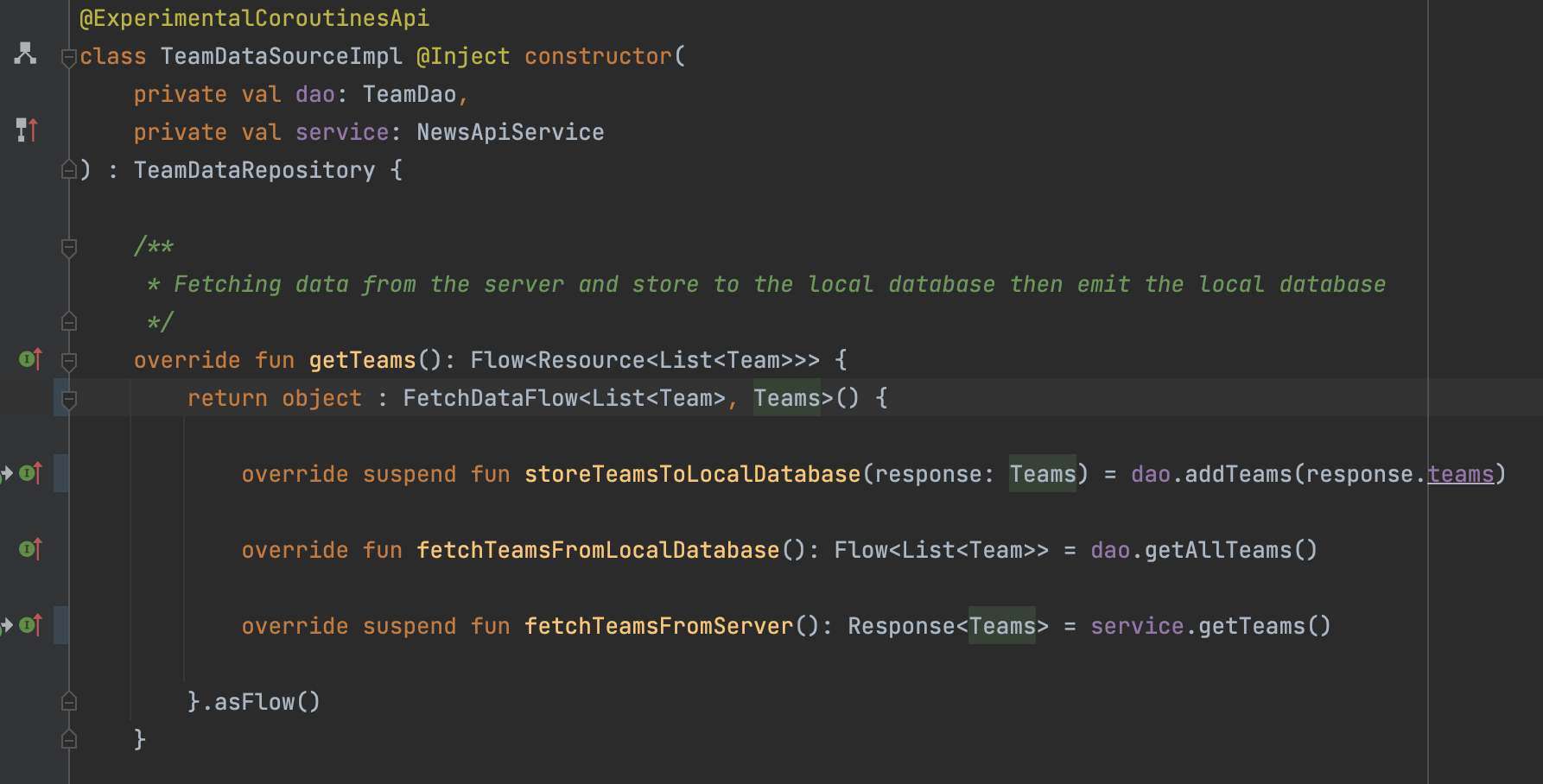Click the fetchTeamsFromServer function name

658,626
